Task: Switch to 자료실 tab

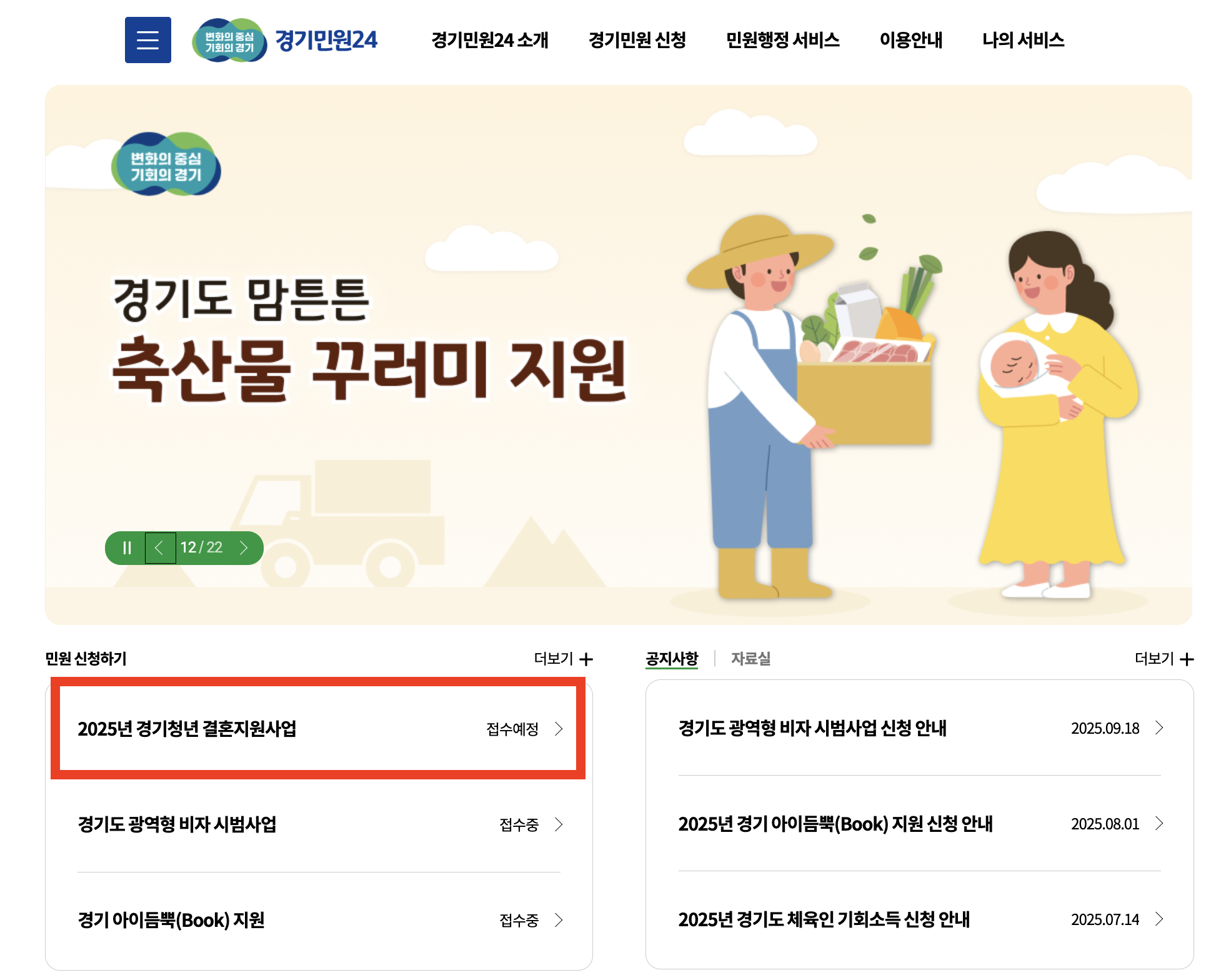Action: point(750,659)
